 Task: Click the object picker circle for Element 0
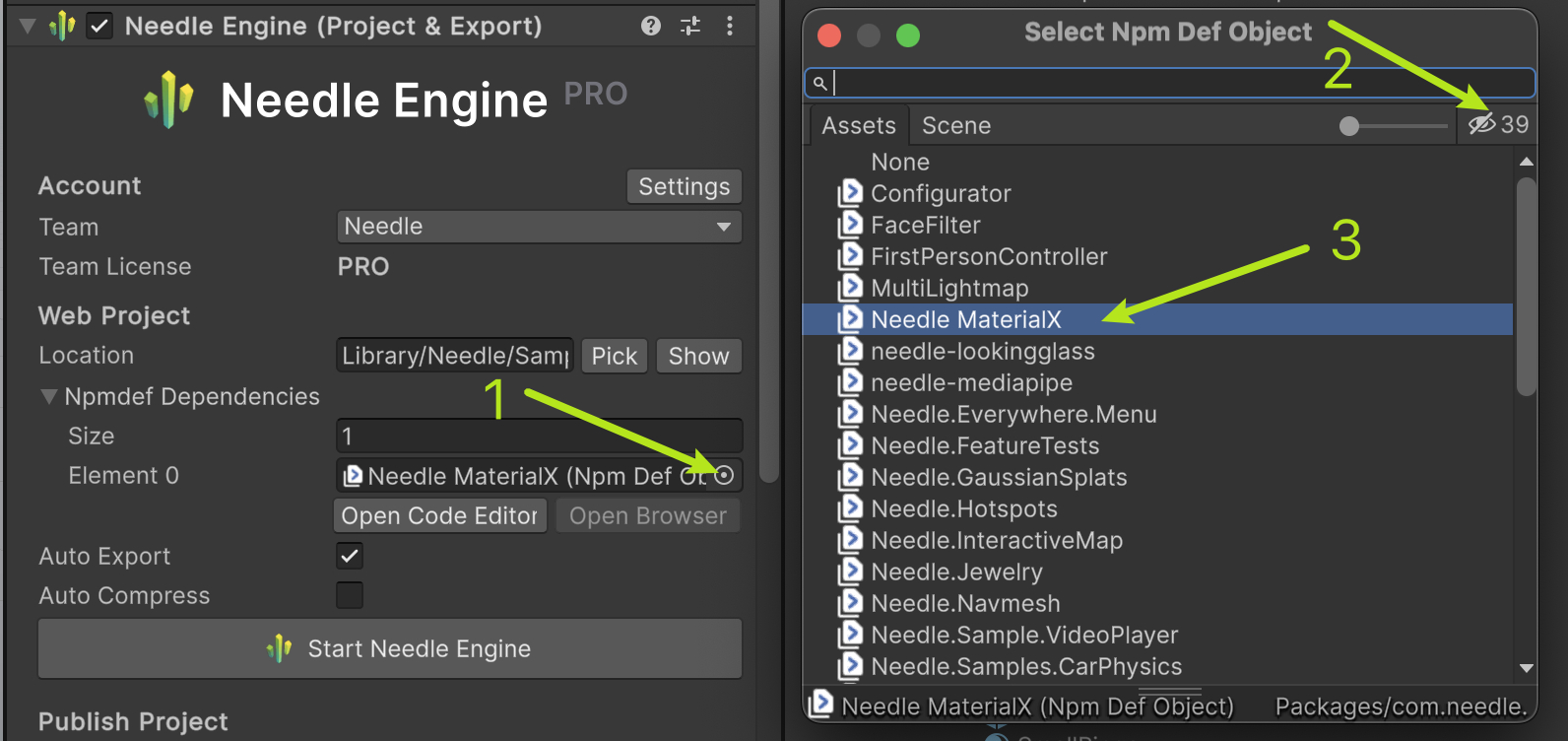point(724,475)
